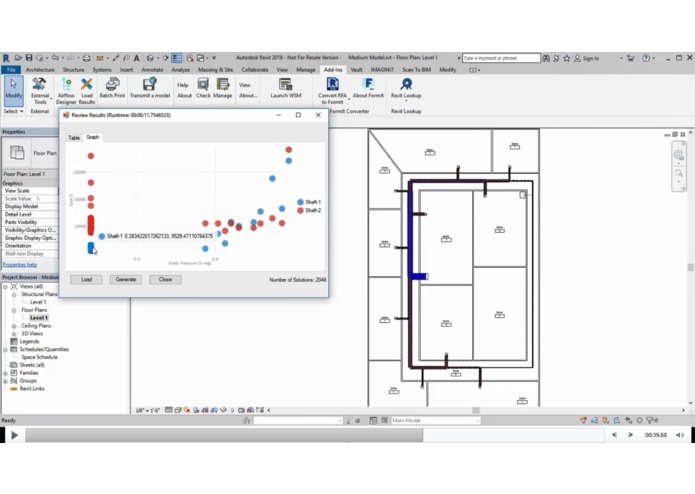Screen dimensions: 695x494
Task: Click Sign In in the title bar
Action: (590, 58)
